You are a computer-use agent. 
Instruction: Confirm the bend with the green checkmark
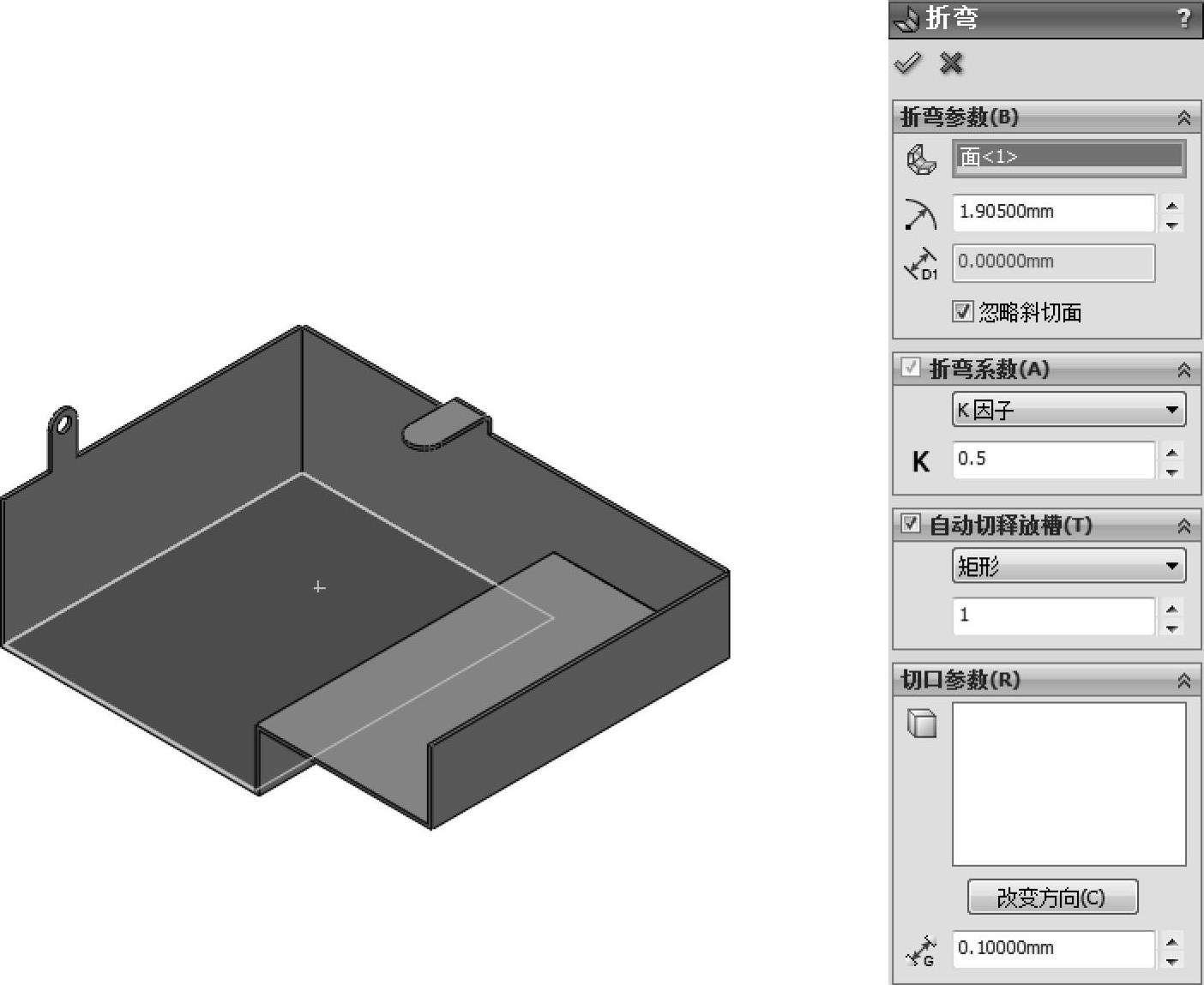coord(907,63)
